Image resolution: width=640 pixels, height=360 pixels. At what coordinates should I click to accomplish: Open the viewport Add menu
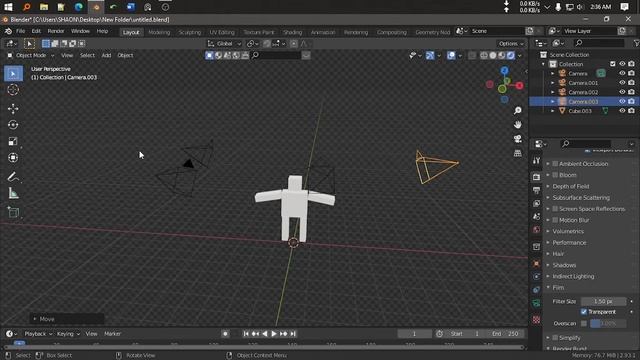coord(106,56)
